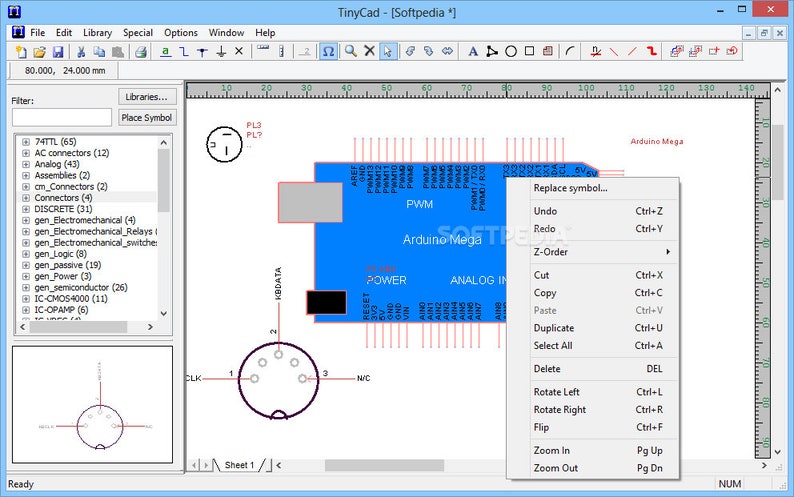Viewport: 794px width, 497px height.
Task: Open the Z-Order submenu arrow
Action: [x=668, y=252]
